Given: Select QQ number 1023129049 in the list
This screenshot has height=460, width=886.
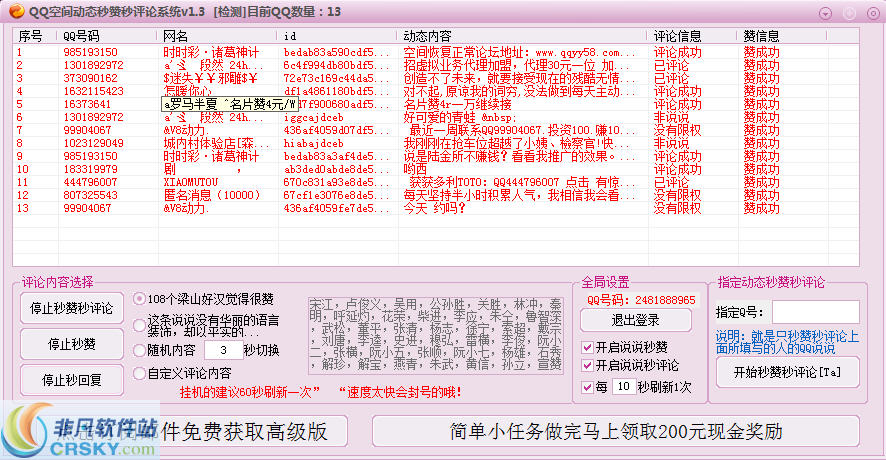Looking at the screenshot, I should [x=93, y=143].
